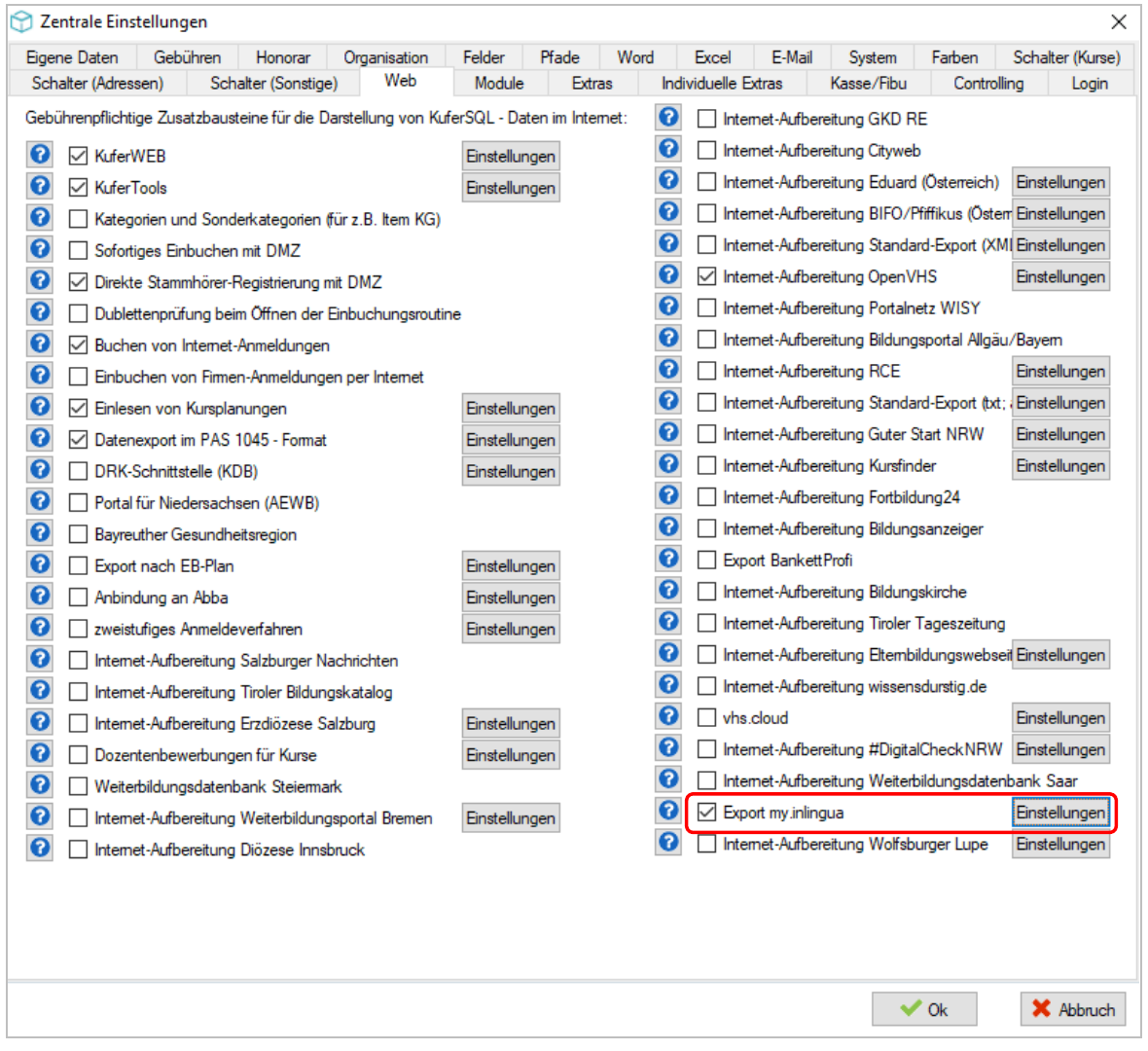Show help for DRK-Schnittstelle (KDB)
Image resolution: width=1148 pixels, height=1051 pixels.
[x=40, y=469]
